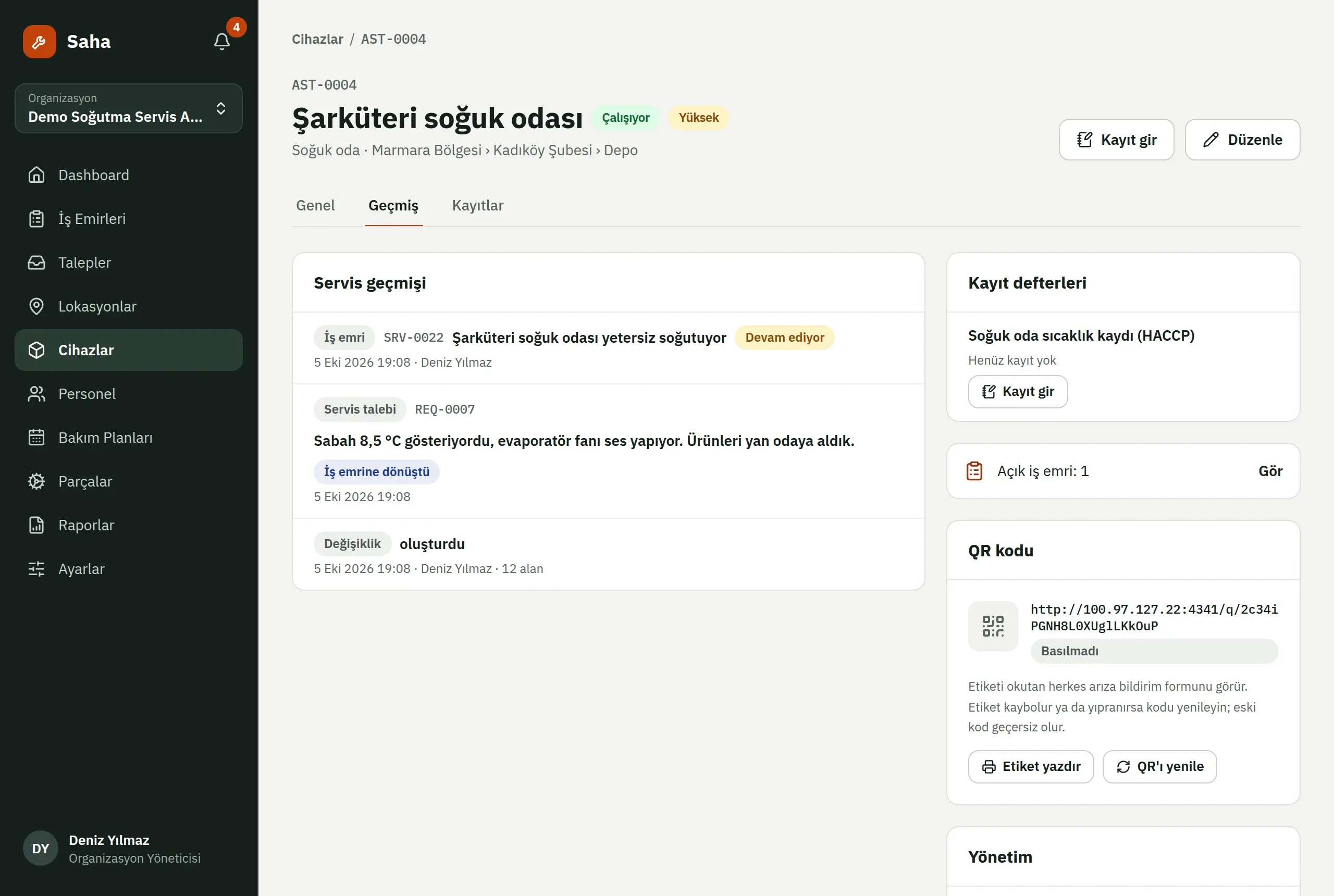Screen dimensions: 1334x896
Task: Switch to the Kayıtlar tab
Action: point(478,205)
